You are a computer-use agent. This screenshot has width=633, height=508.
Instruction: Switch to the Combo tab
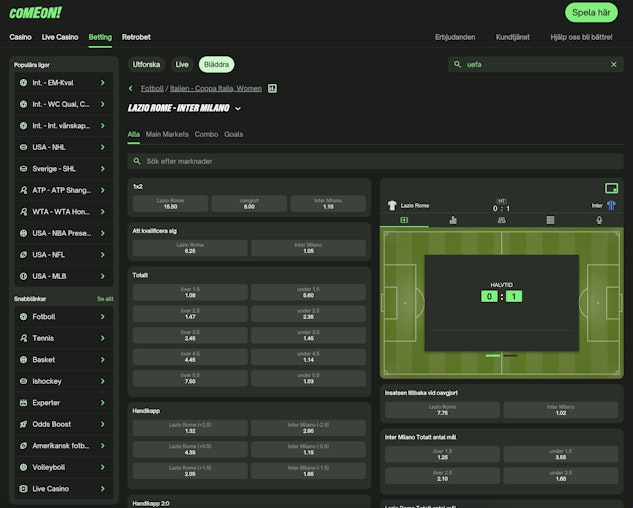[x=206, y=134]
